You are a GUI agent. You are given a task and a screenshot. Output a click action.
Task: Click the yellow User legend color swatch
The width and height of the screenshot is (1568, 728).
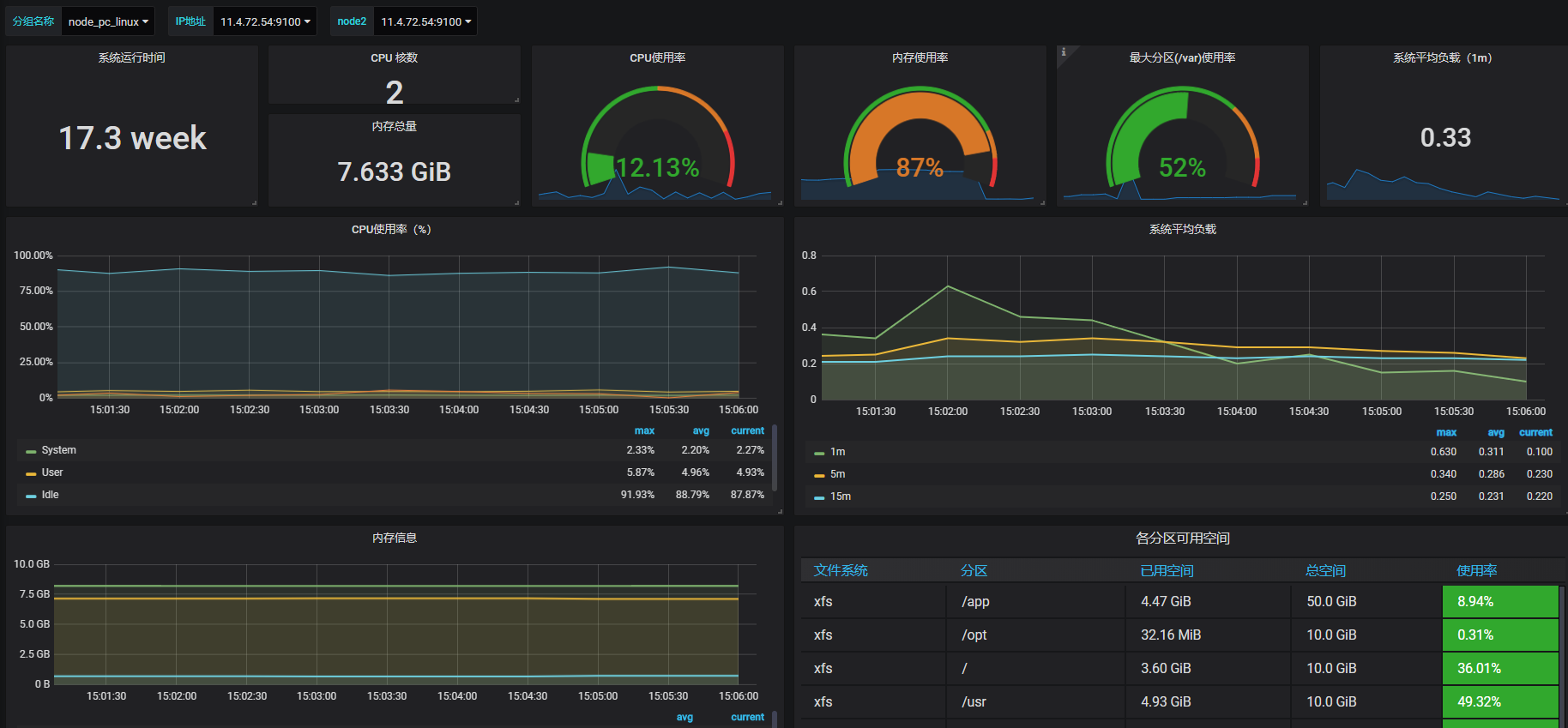point(31,473)
